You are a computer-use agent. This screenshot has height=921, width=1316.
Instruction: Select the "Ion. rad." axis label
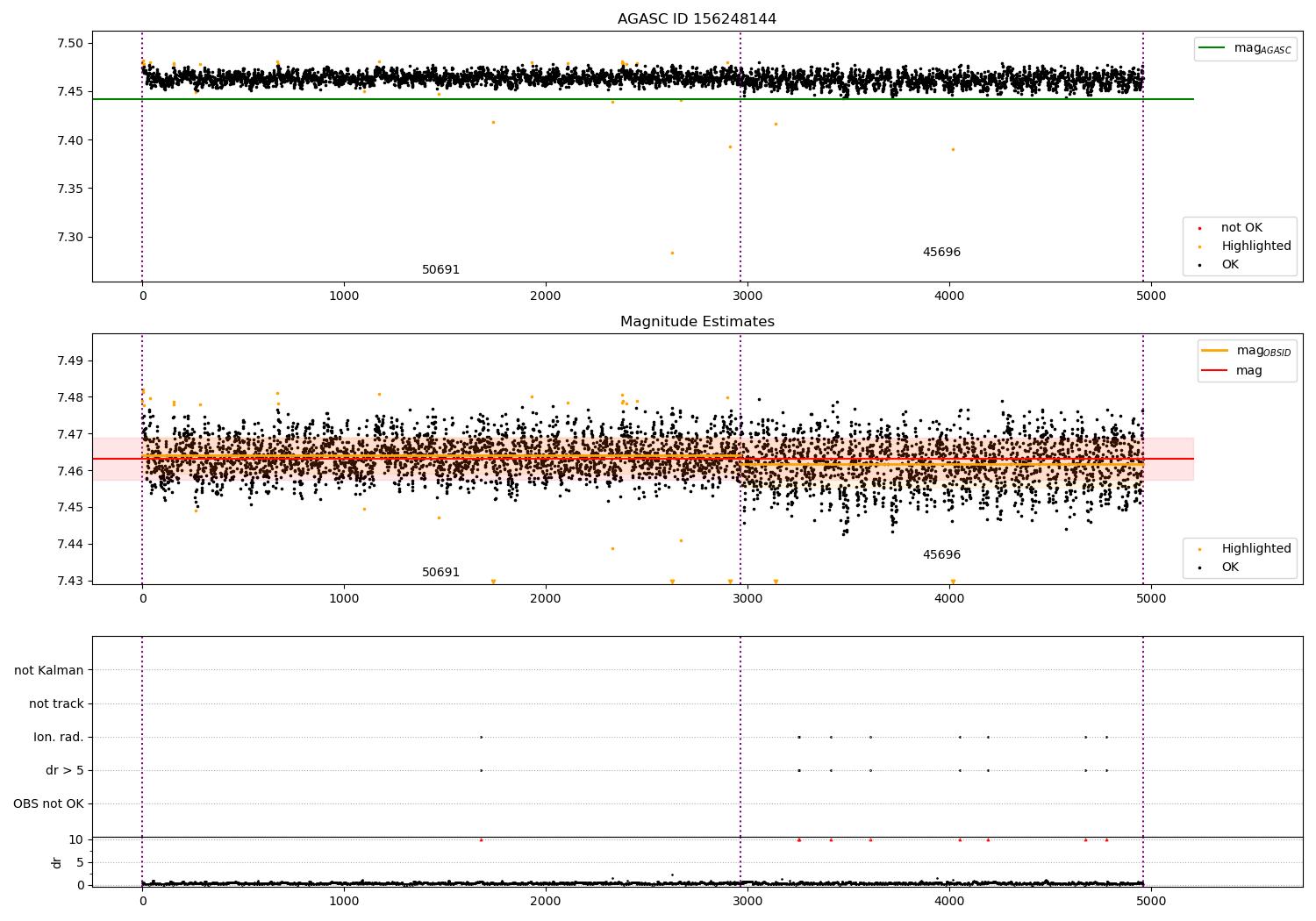pyautogui.click(x=59, y=738)
